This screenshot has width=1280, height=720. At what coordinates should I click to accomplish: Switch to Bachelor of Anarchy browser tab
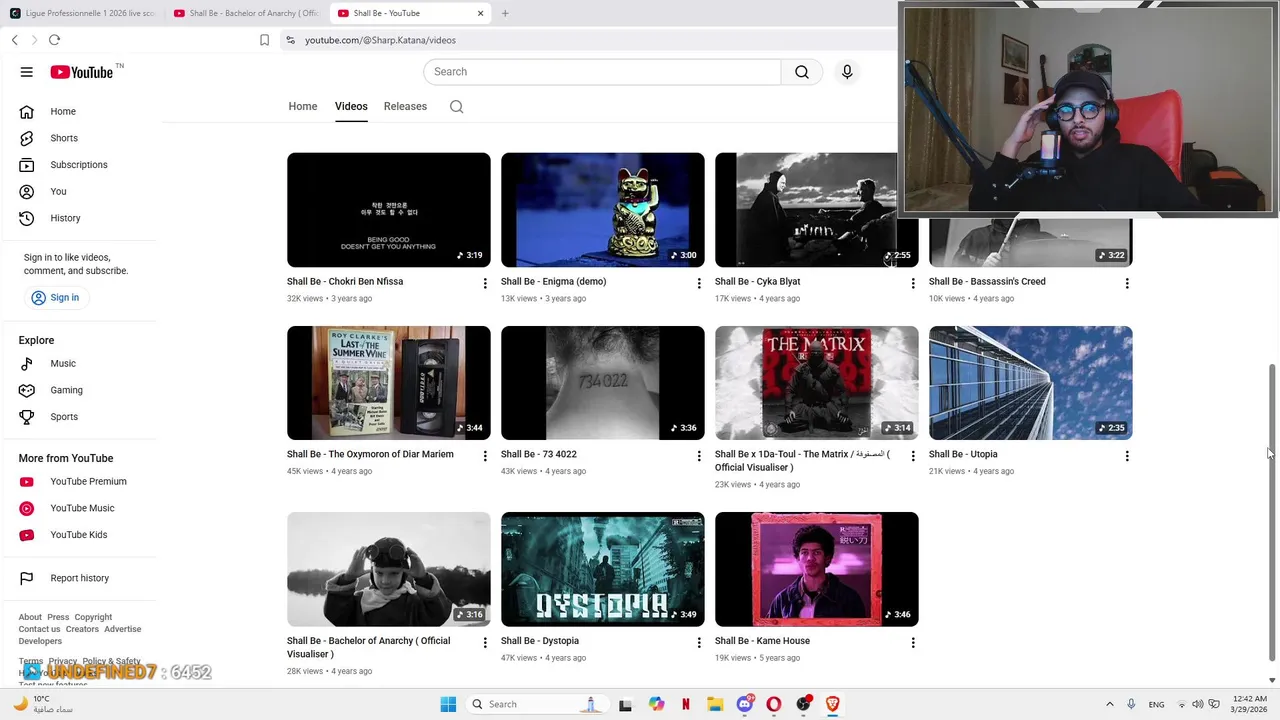point(246,13)
